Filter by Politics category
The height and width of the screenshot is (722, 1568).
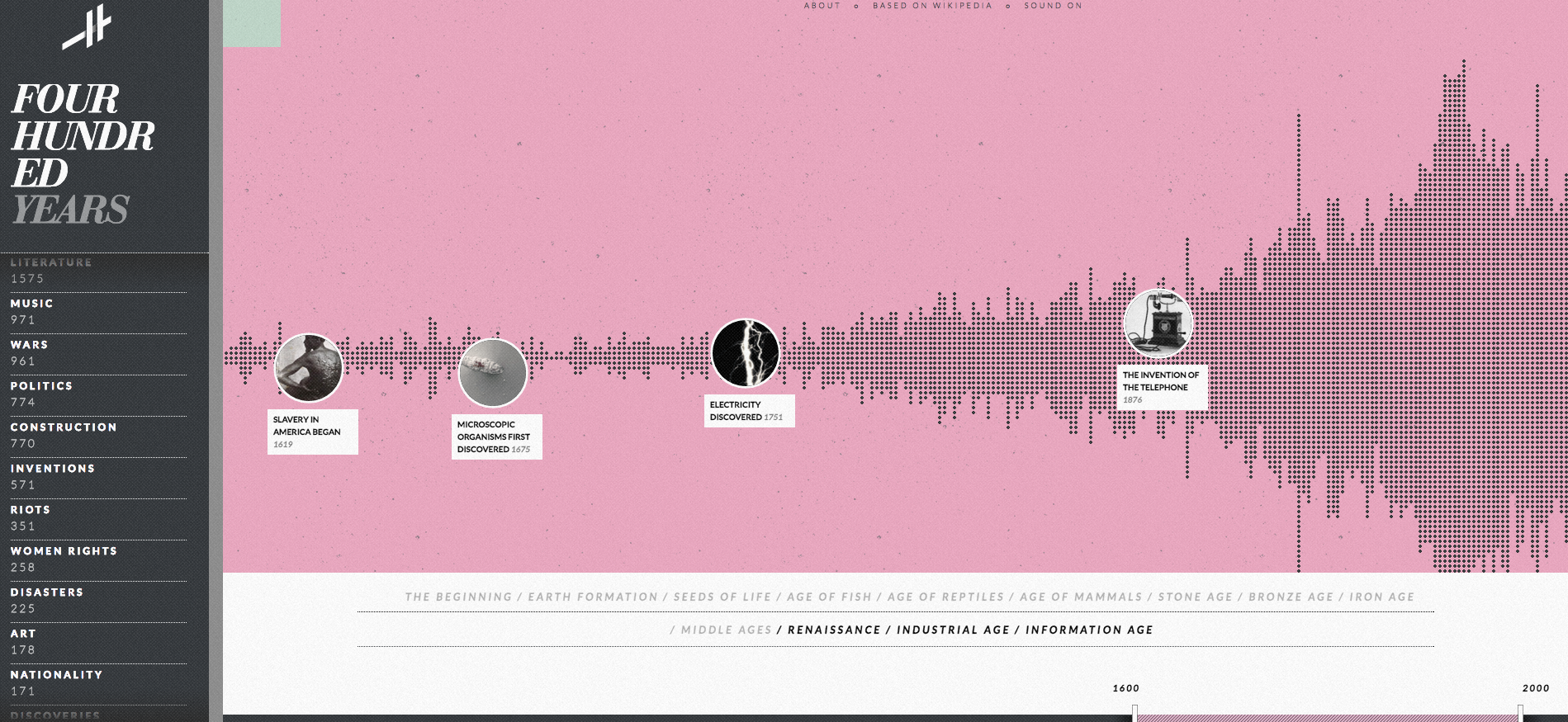[x=98, y=394]
